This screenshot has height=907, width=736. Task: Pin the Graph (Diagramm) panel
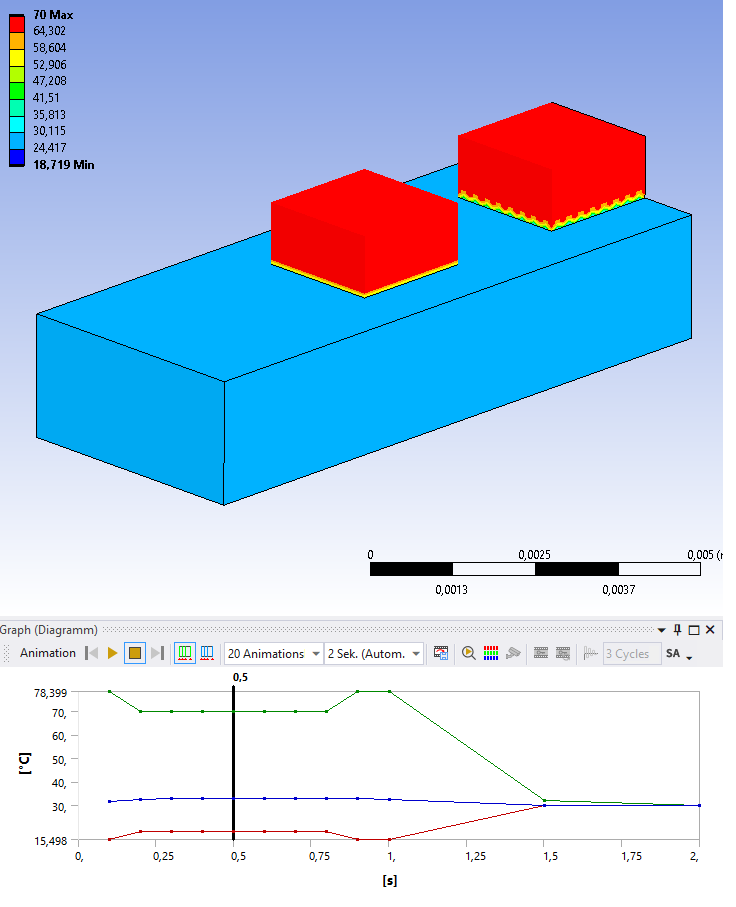[x=678, y=629]
